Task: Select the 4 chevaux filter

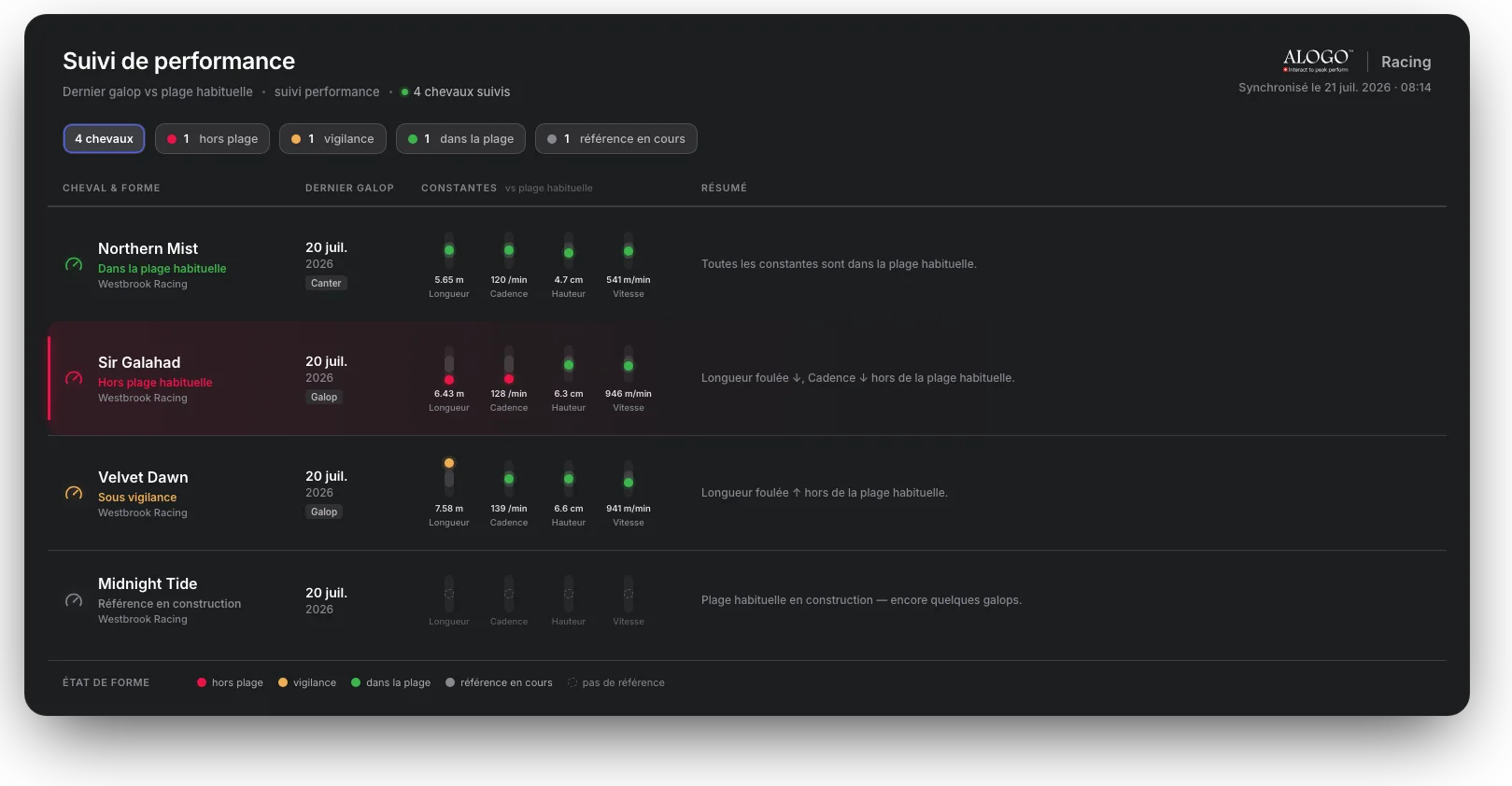Action: 104,139
